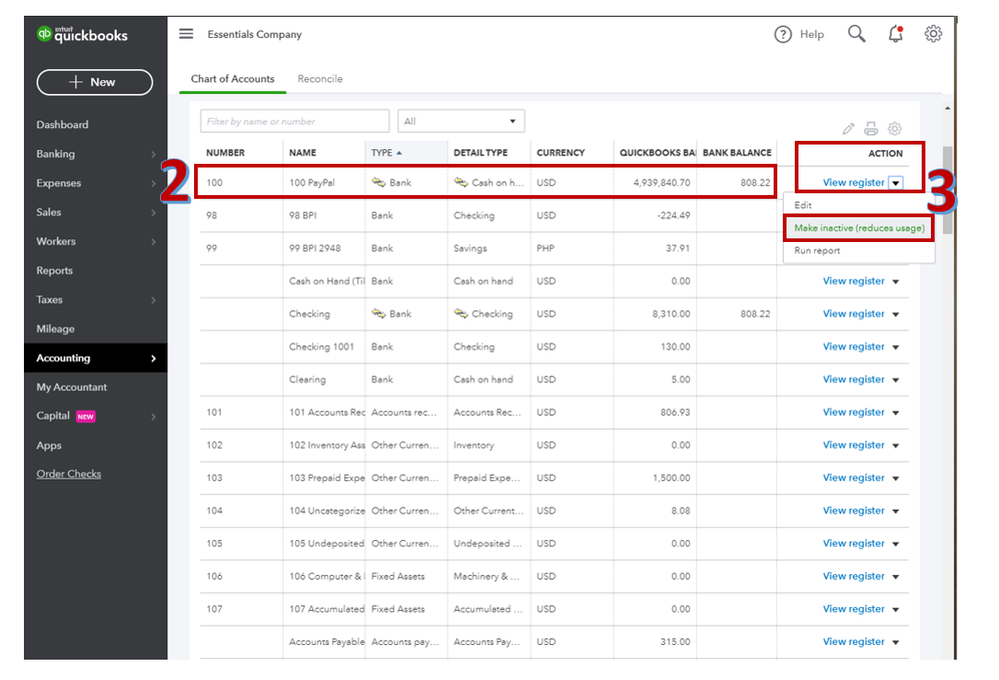Click the CURRENCY column header
999x680 pixels.
(561, 153)
